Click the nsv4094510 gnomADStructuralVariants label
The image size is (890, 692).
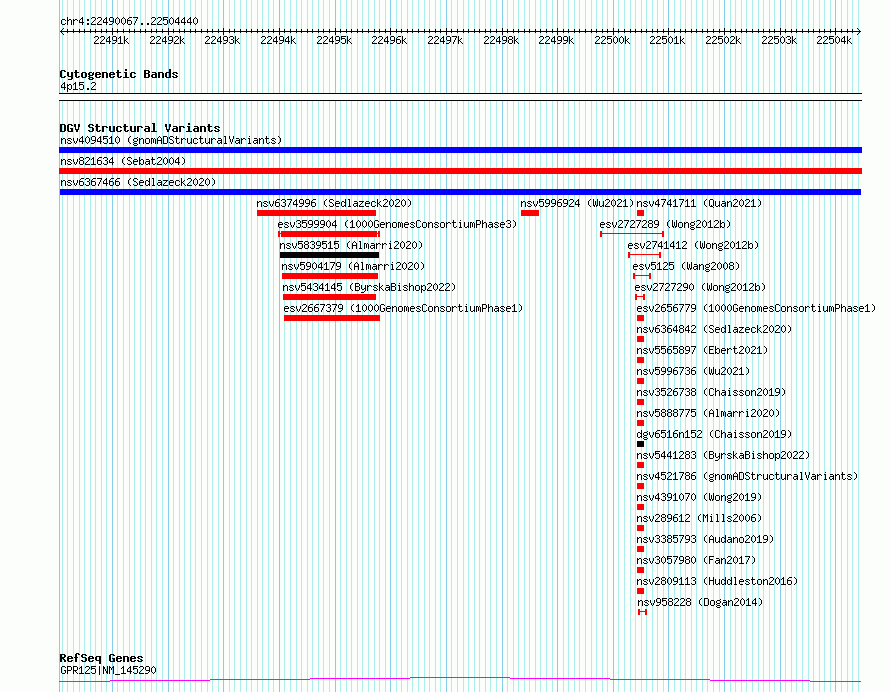point(171,140)
